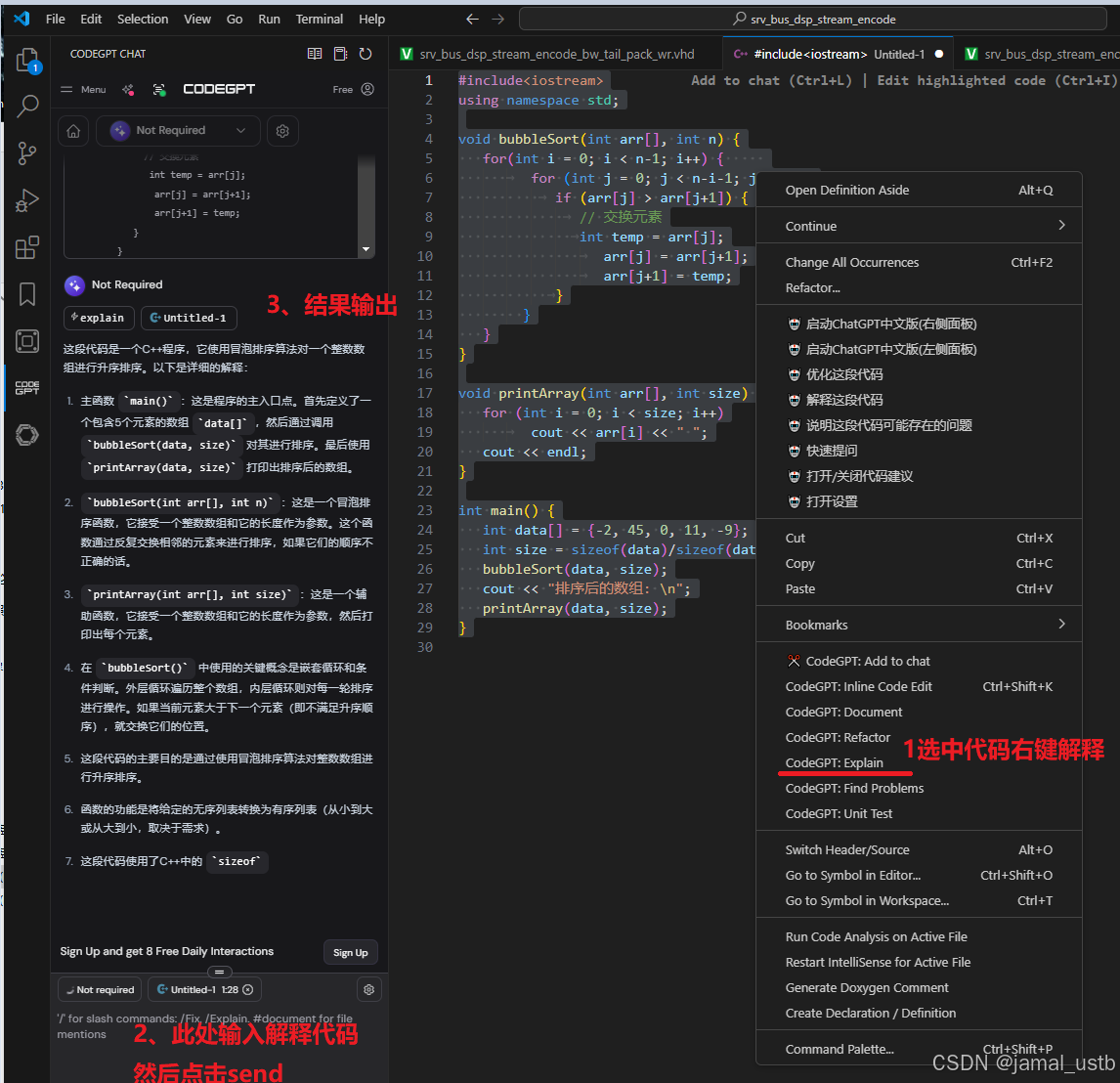Select CodeGPT: Find Problems
The height and width of the screenshot is (1083, 1120).
coord(919,788)
